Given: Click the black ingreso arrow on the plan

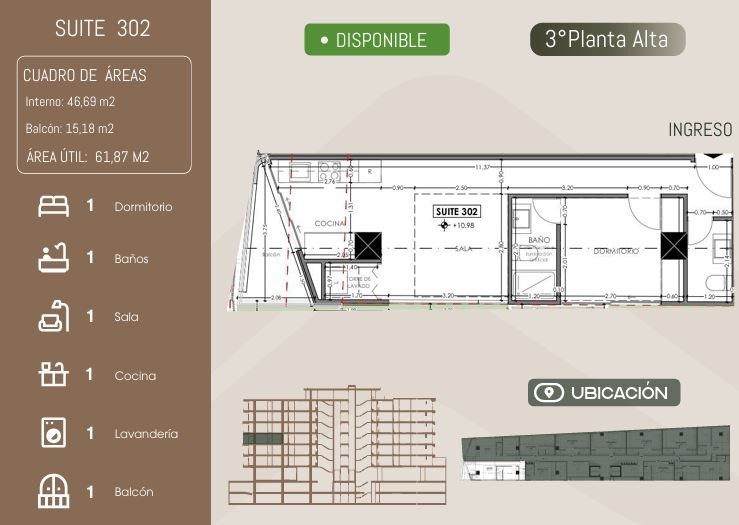Looking at the screenshot, I should 714,156.
